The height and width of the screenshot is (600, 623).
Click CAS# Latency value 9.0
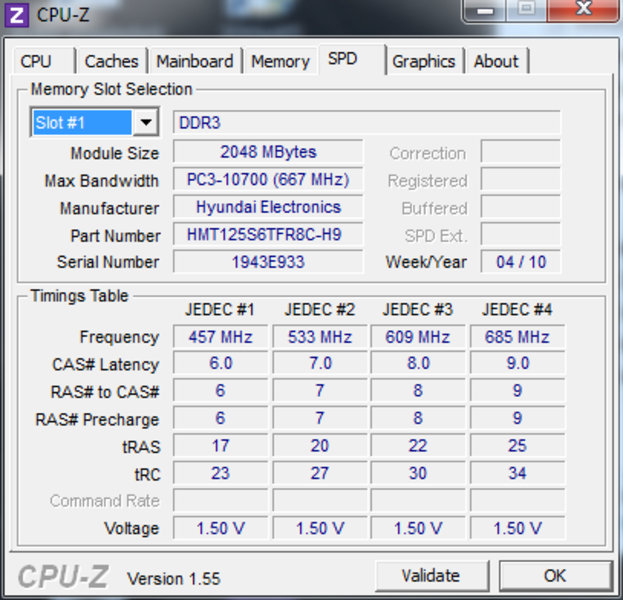(x=517, y=363)
